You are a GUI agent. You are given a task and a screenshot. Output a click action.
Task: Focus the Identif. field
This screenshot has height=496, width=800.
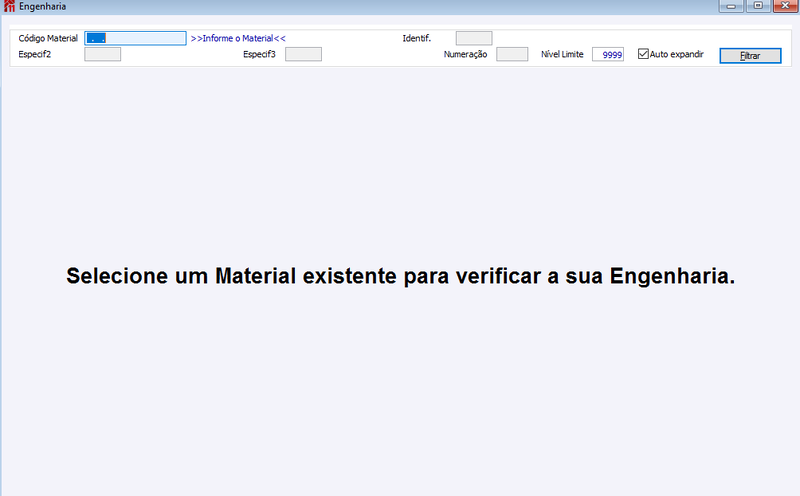pyautogui.click(x=474, y=38)
